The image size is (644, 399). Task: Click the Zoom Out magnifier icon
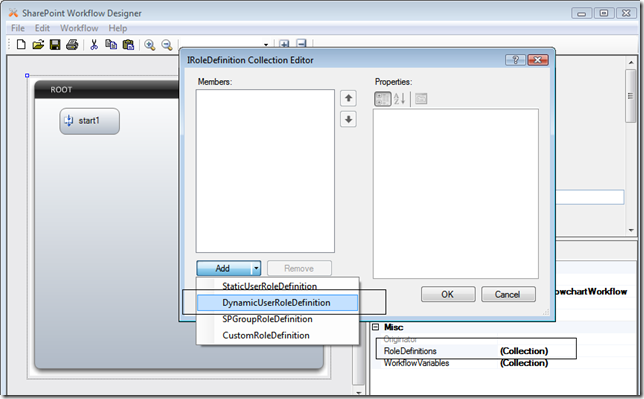point(167,45)
